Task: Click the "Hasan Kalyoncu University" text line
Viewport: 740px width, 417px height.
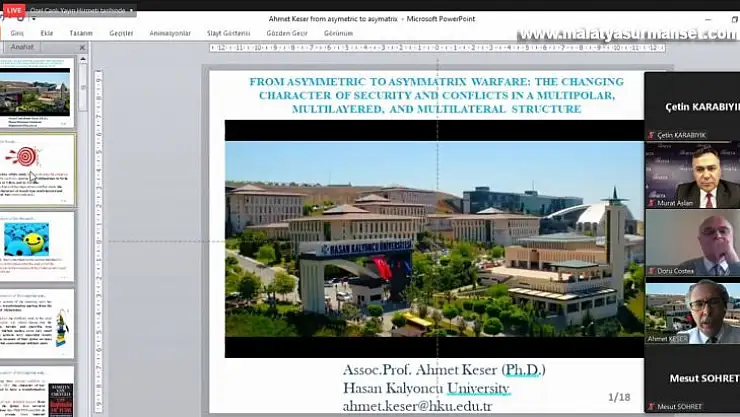Action: [x=426, y=388]
